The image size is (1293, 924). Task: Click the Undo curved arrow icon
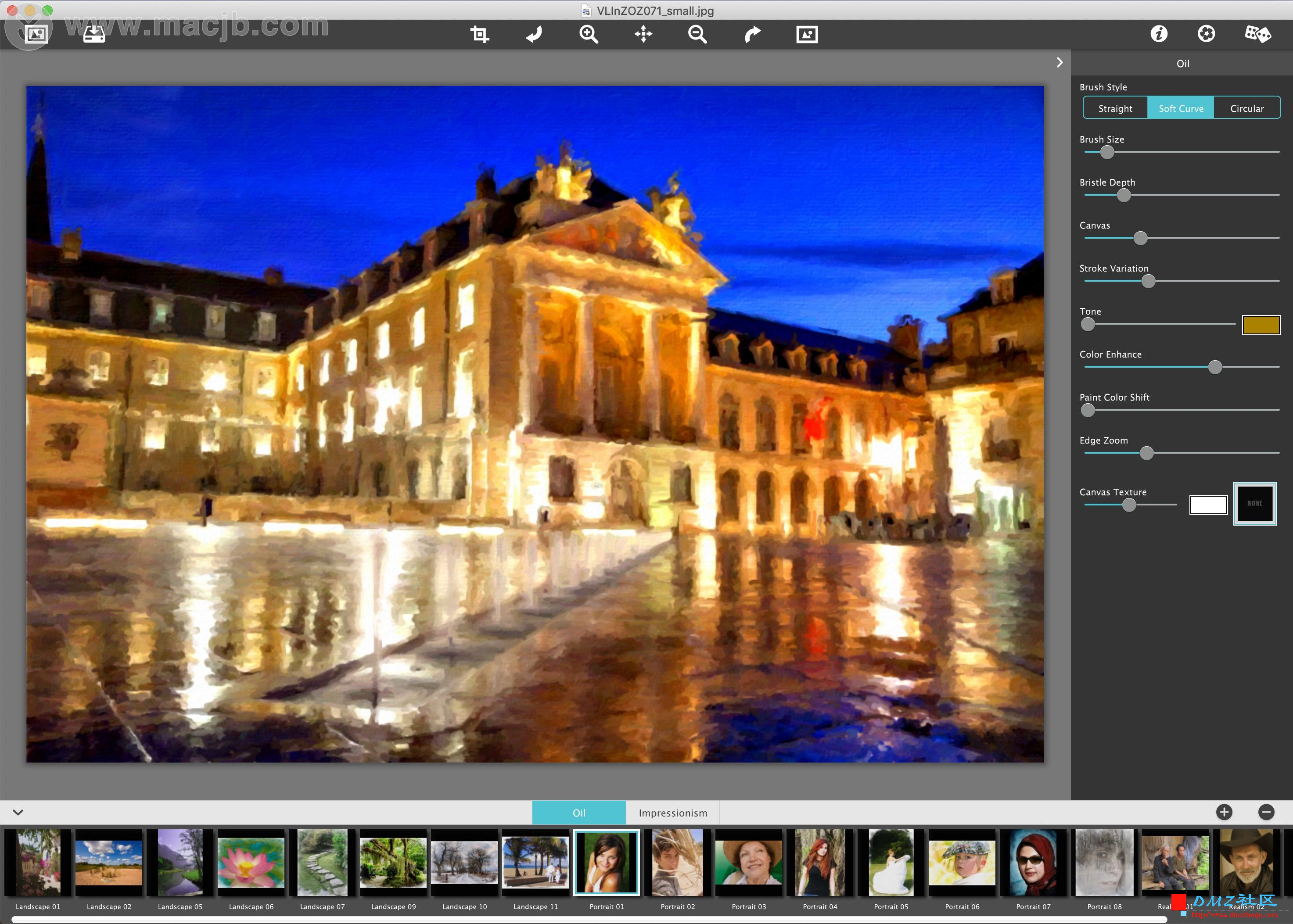click(534, 34)
